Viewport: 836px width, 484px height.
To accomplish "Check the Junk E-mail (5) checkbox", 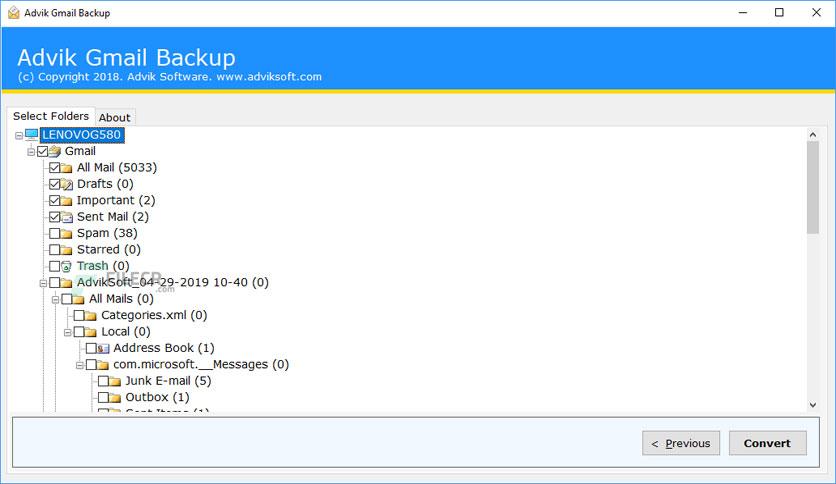I will tap(103, 381).
